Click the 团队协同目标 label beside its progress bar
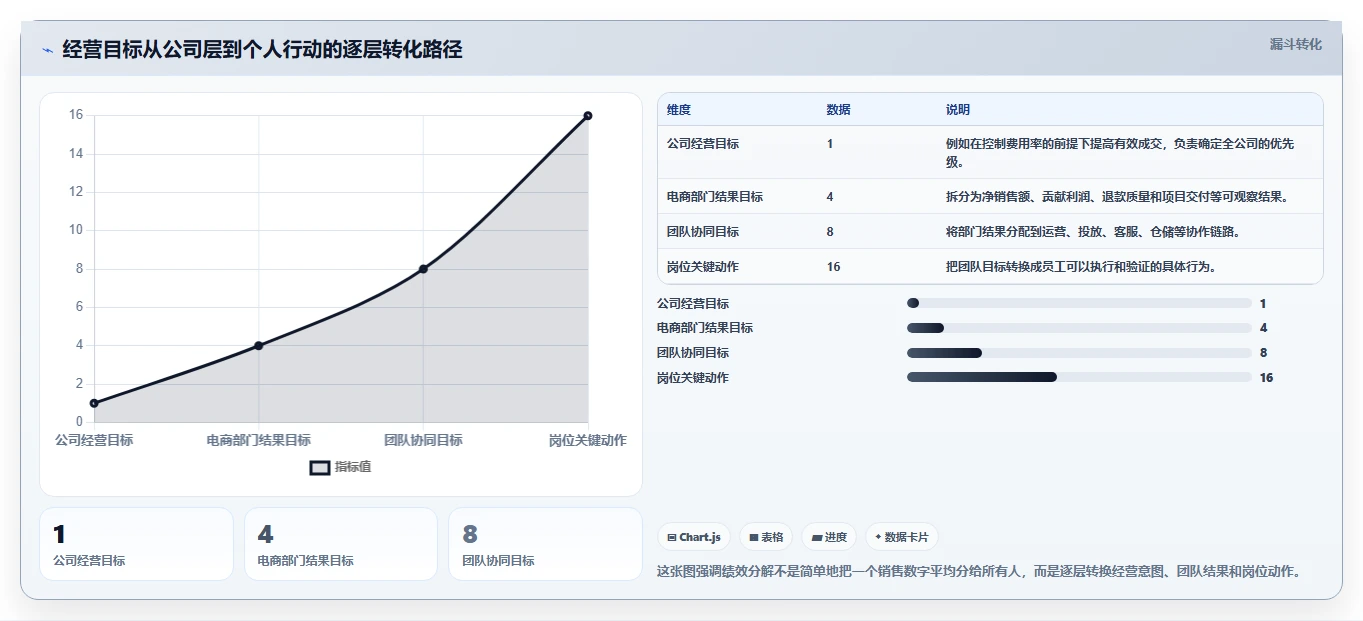This screenshot has width=1363, height=621. [x=693, y=353]
